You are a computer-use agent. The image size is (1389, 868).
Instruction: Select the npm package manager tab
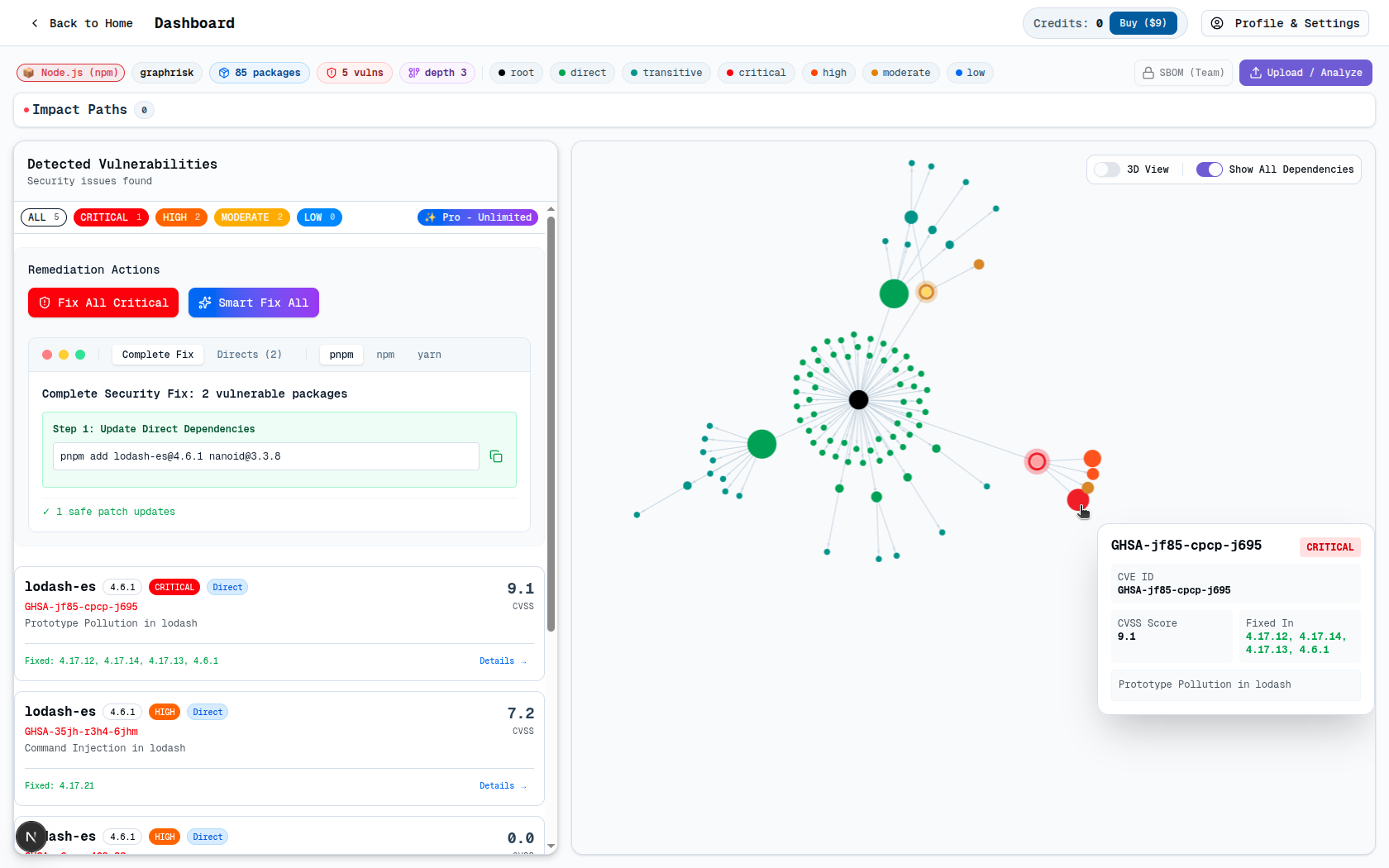click(x=385, y=355)
